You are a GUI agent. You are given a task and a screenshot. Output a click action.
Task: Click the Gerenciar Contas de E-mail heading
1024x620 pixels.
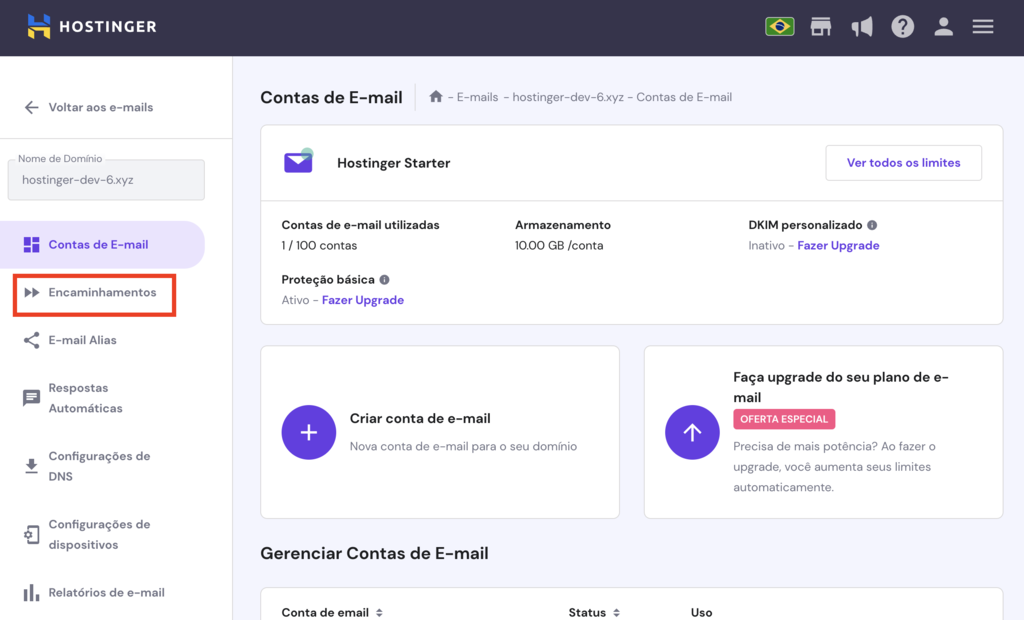(374, 553)
